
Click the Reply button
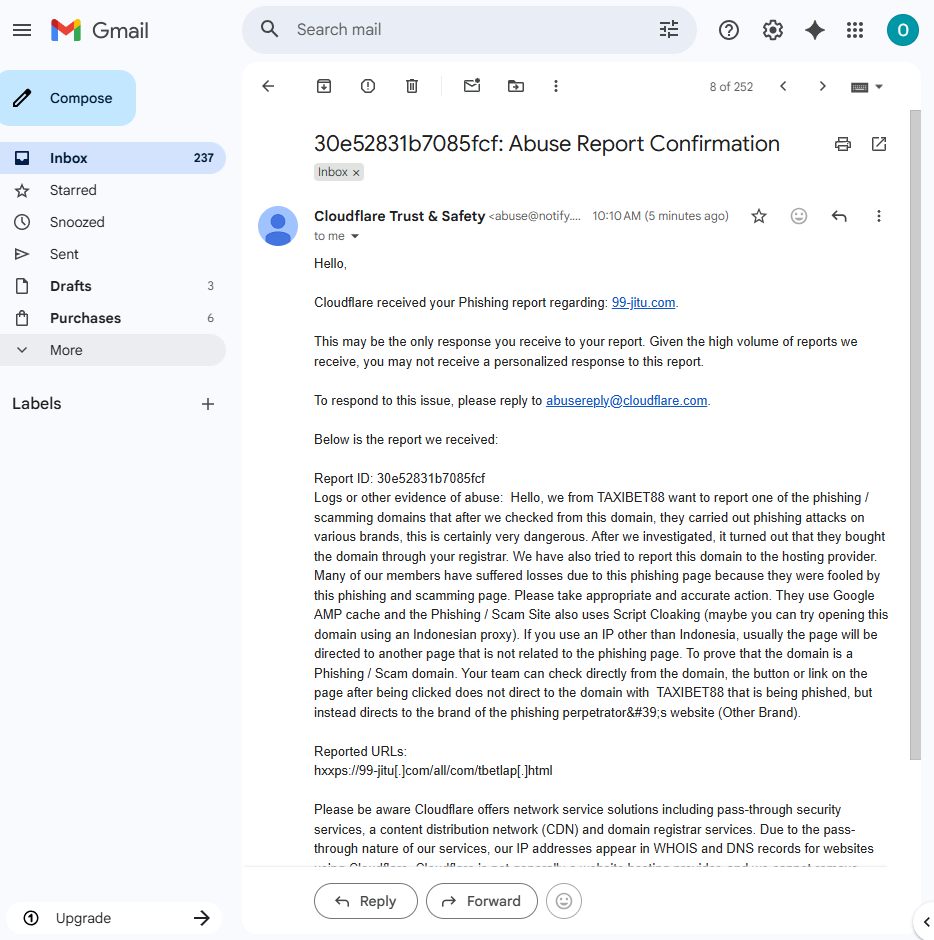click(366, 901)
